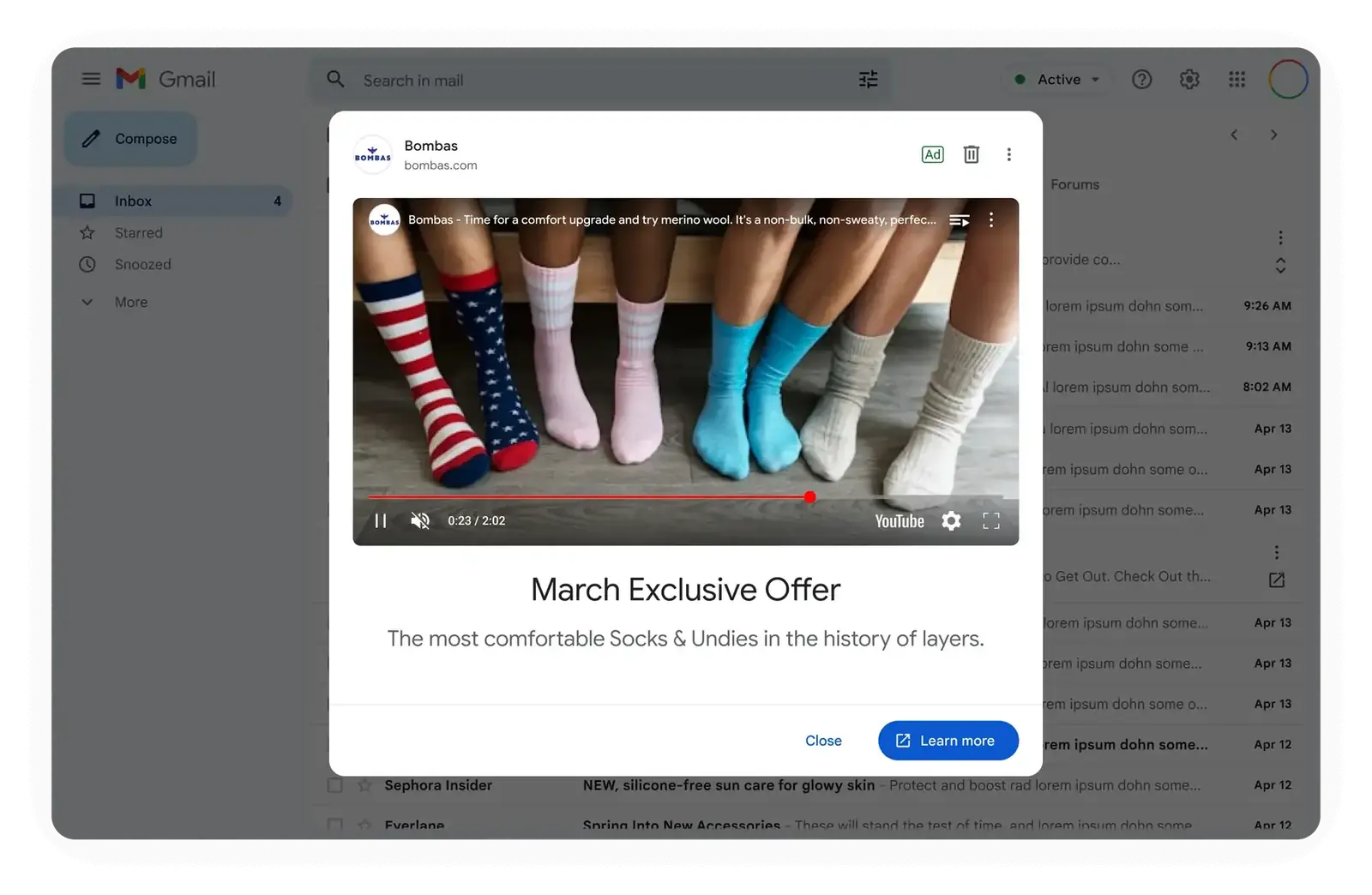The width and height of the screenshot is (1372, 895).
Task: Click the Search in mail field
Action: [x=600, y=80]
